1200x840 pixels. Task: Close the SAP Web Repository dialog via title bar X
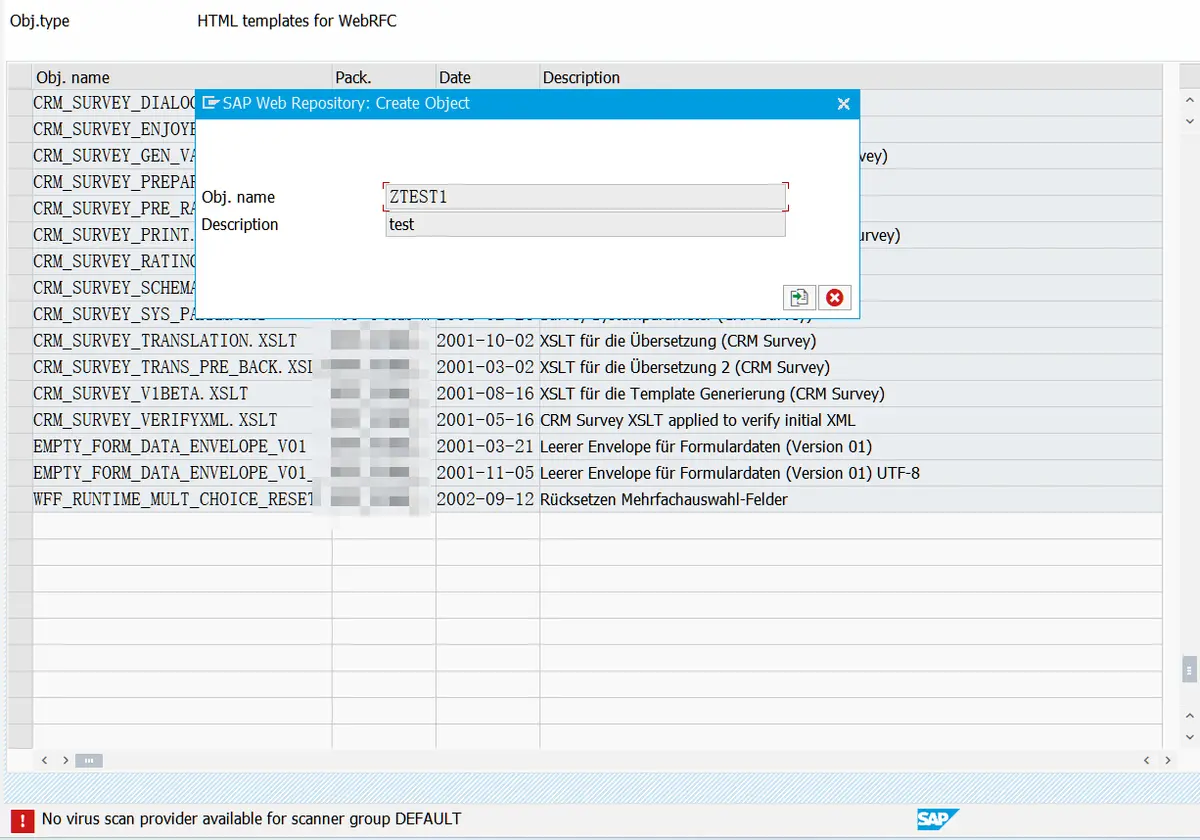point(843,103)
